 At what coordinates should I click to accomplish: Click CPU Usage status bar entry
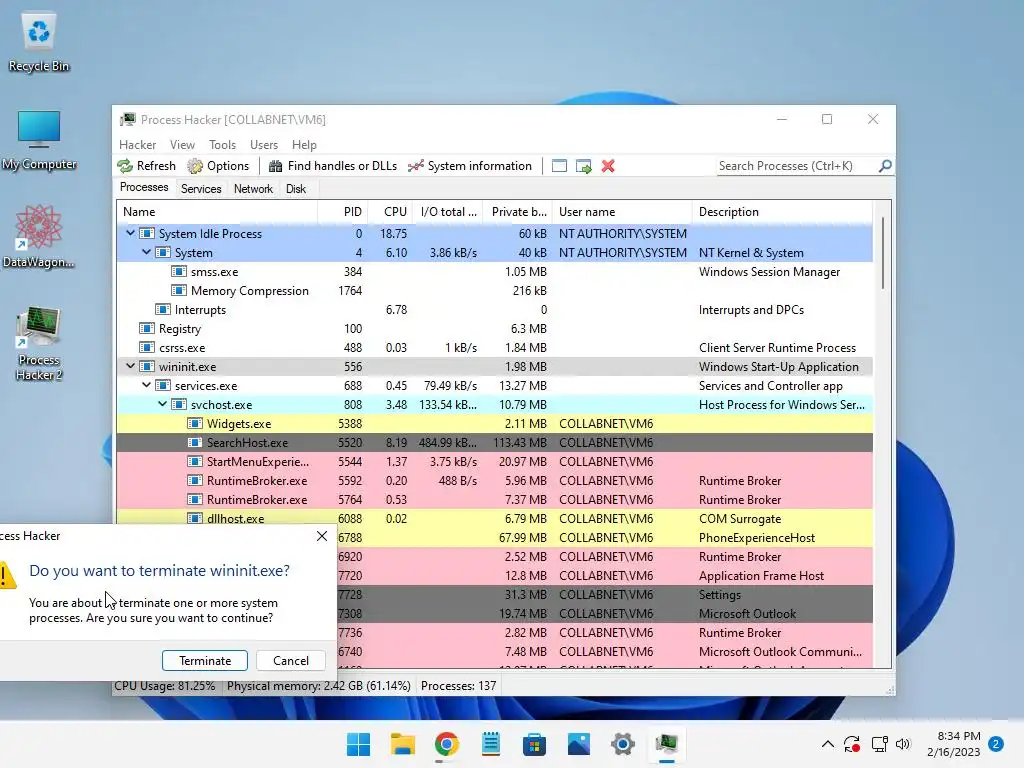(165, 686)
